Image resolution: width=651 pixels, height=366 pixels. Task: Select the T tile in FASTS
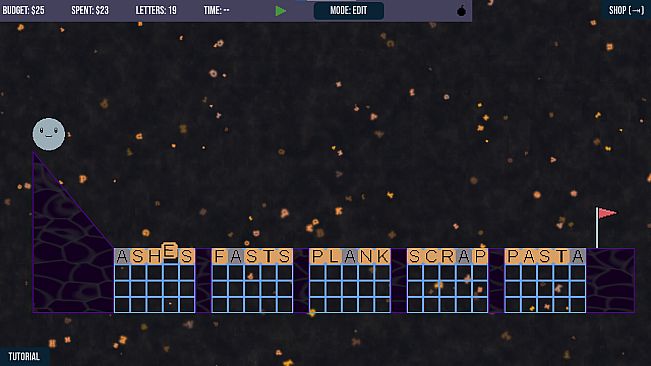tap(269, 256)
